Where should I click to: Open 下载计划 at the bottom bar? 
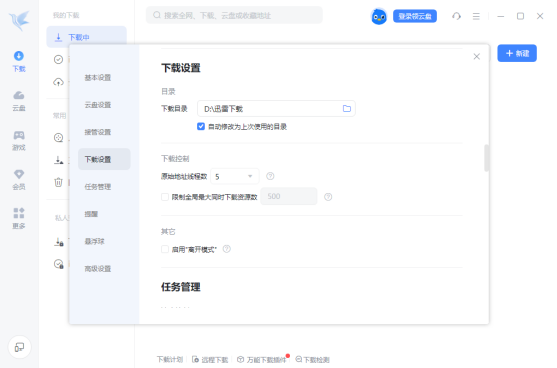[170, 359]
